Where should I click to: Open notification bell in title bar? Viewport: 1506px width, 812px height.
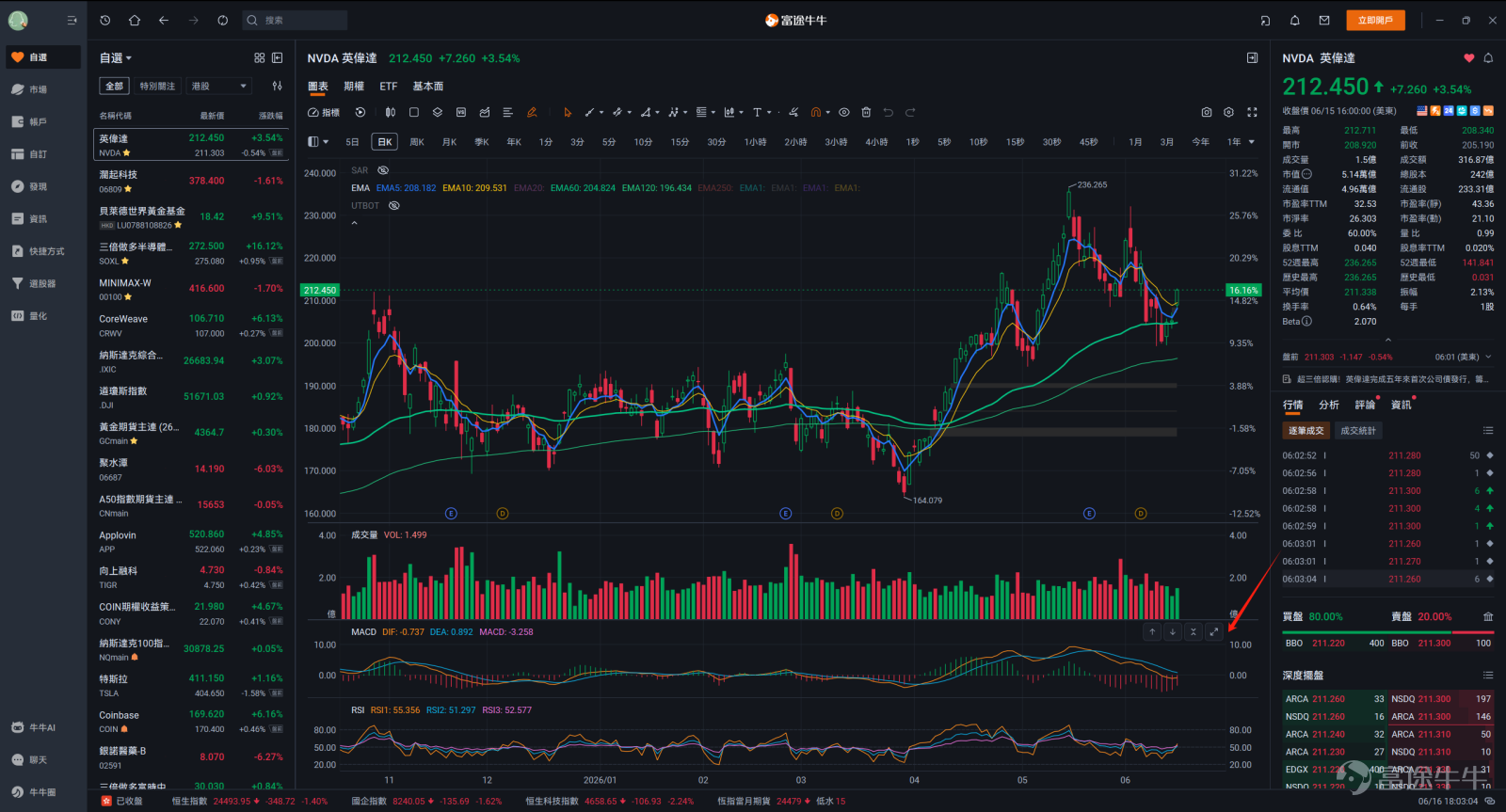tap(1295, 20)
